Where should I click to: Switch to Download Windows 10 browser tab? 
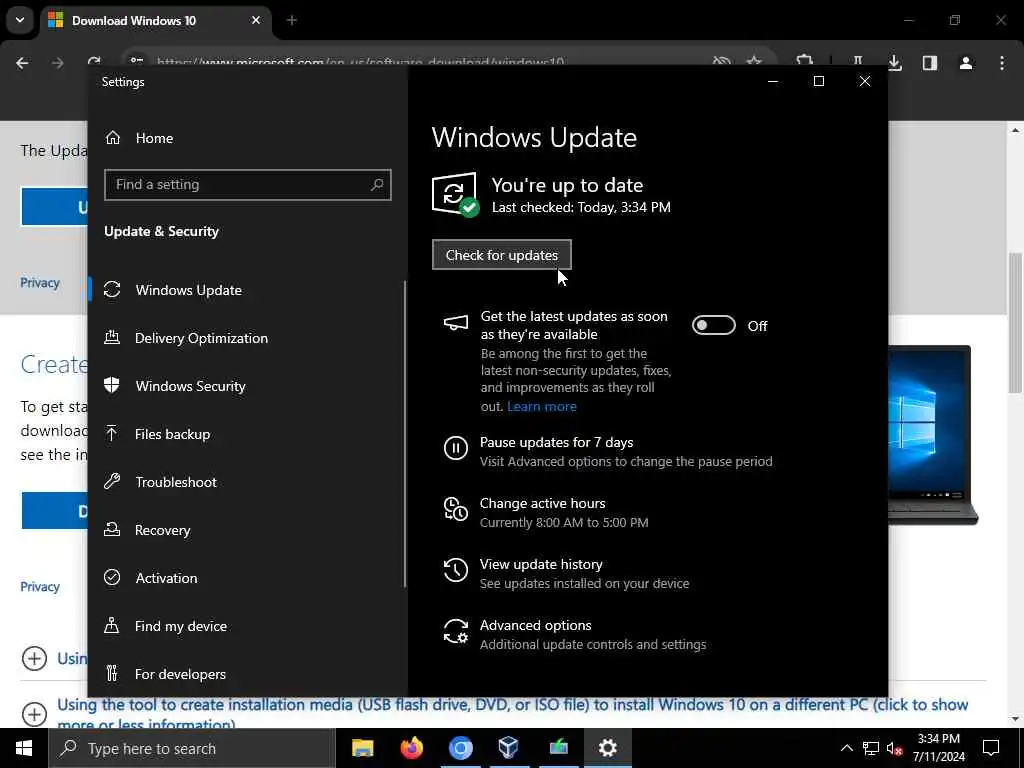click(x=155, y=20)
